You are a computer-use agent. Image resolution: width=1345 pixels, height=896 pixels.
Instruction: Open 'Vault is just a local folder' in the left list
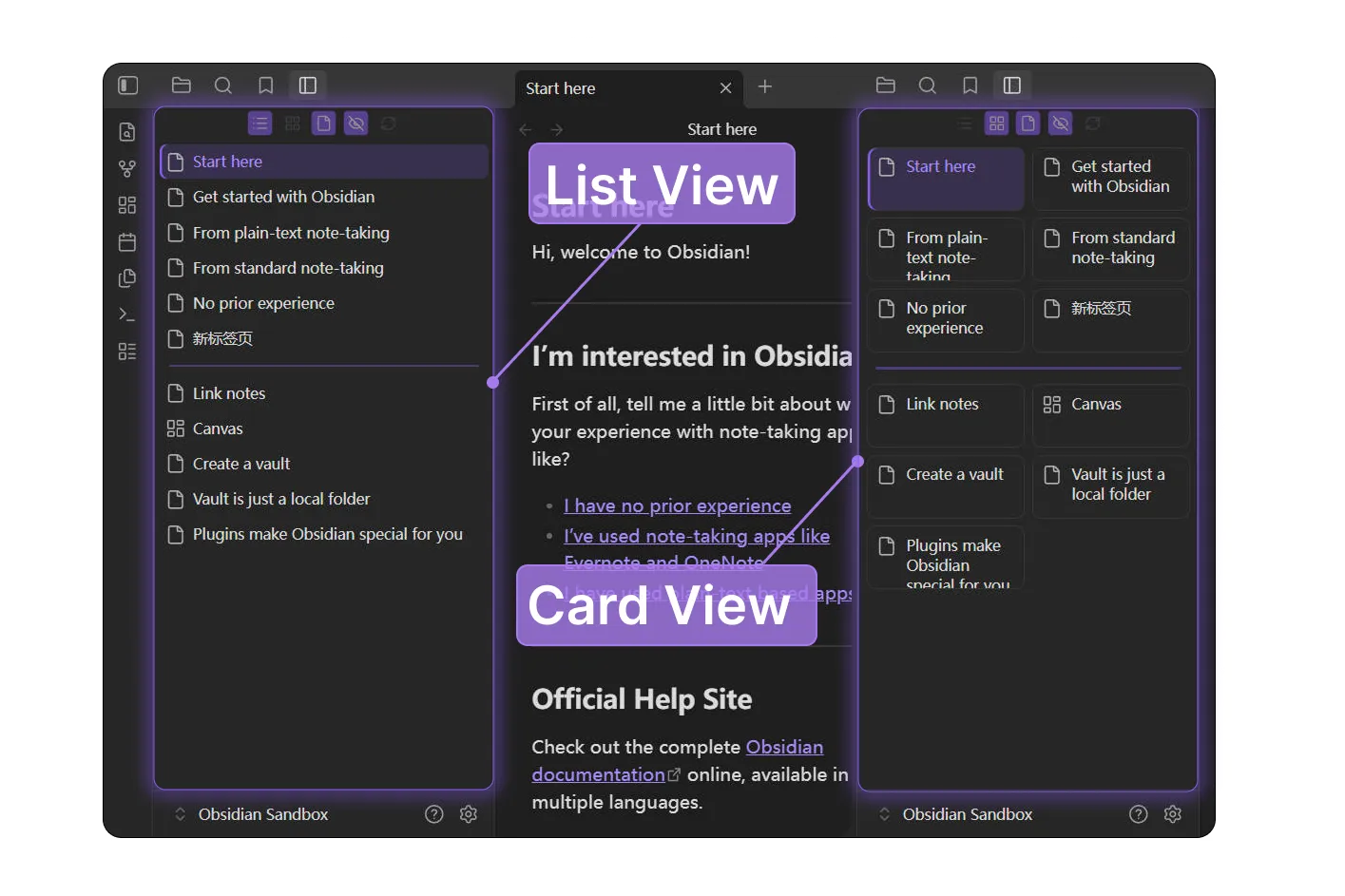[324, 499]
